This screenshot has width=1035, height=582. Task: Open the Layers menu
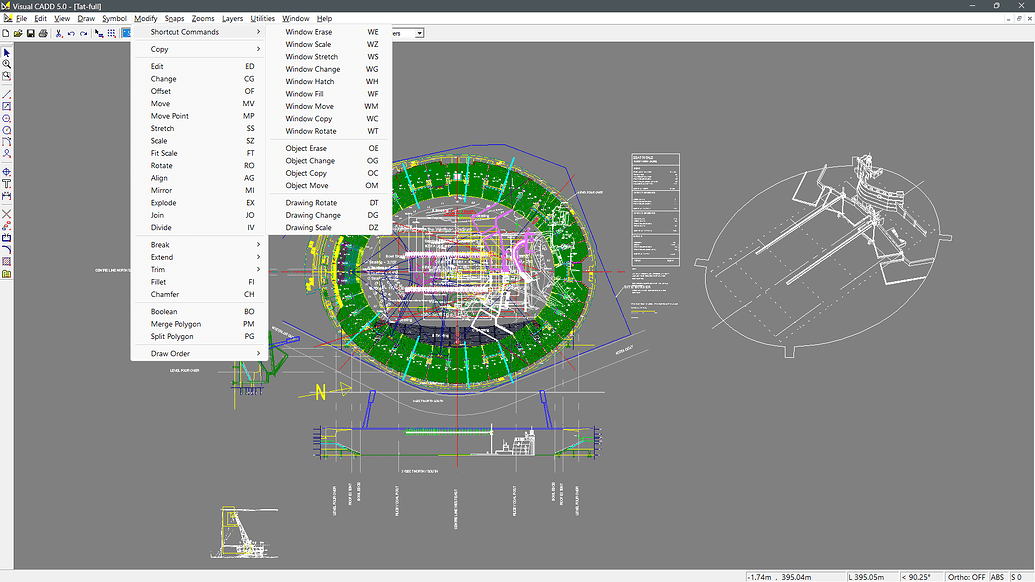pyautogui.click(x=232, y=18)
